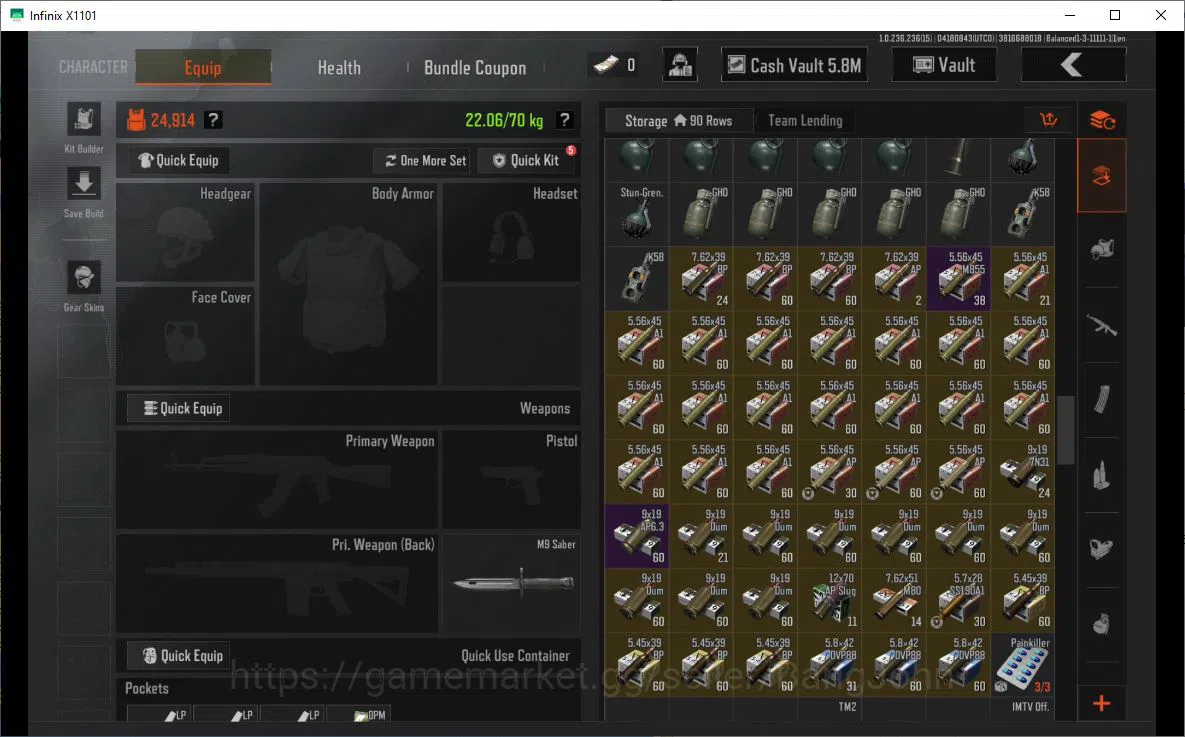Screen dimensions: 1185x737
Task: Select the purple 5.56x45 M855 ammo stack
Action: tap(958, 278)
